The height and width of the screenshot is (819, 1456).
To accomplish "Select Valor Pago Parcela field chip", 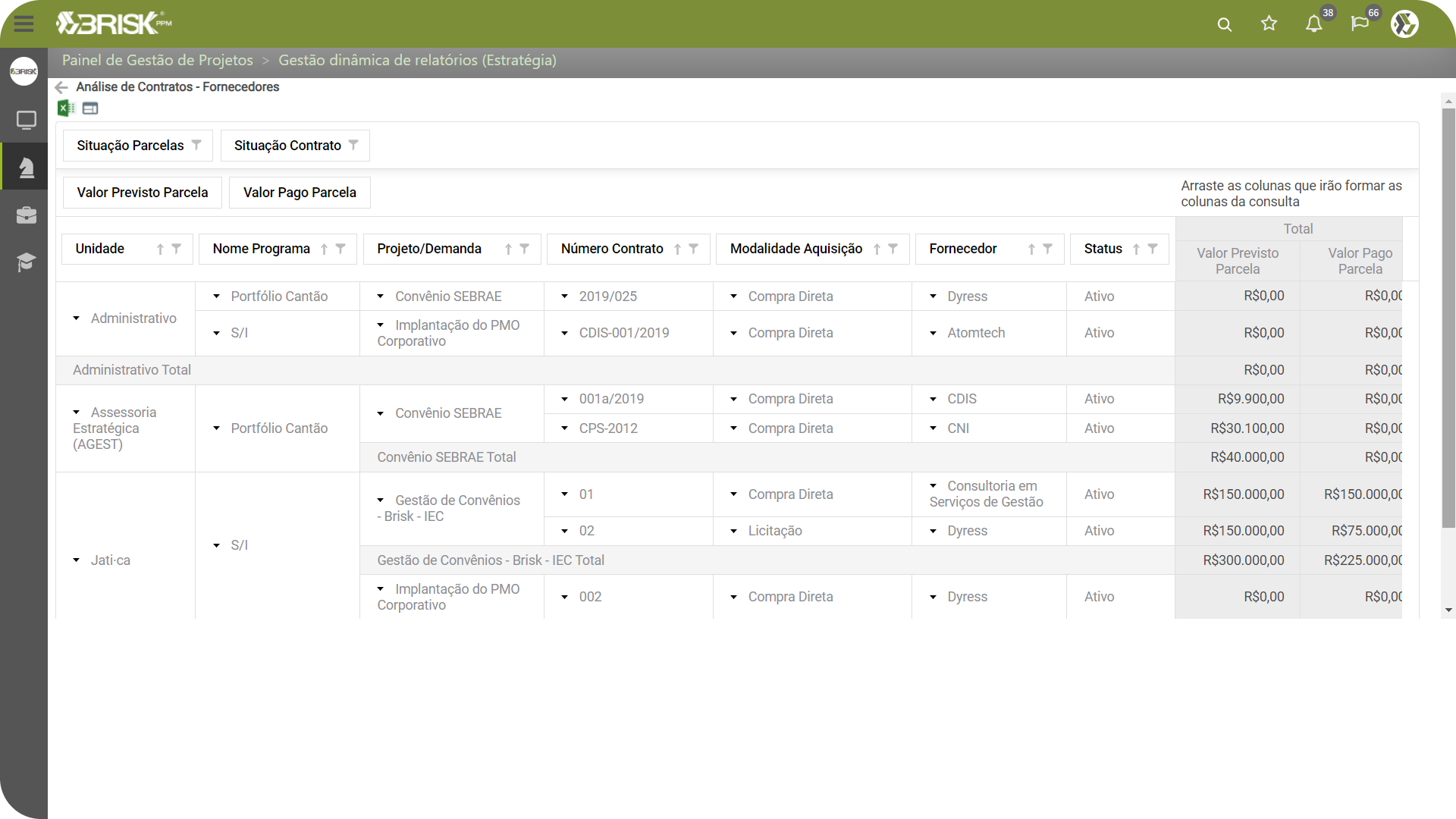I will click(x=300, y=193).
